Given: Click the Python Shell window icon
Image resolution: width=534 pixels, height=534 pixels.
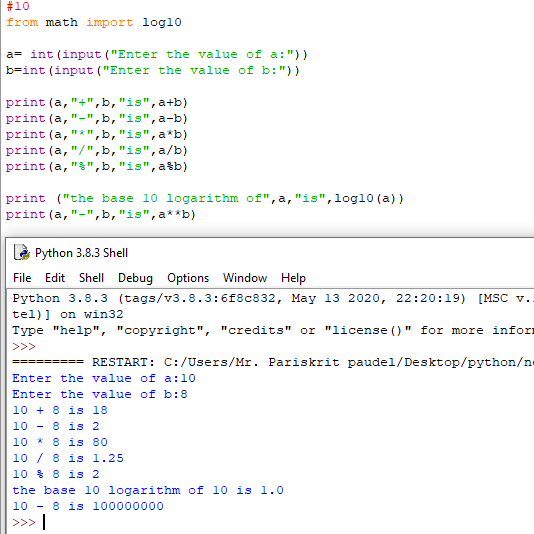Looking at the screenshot, I should pos(21,253).
